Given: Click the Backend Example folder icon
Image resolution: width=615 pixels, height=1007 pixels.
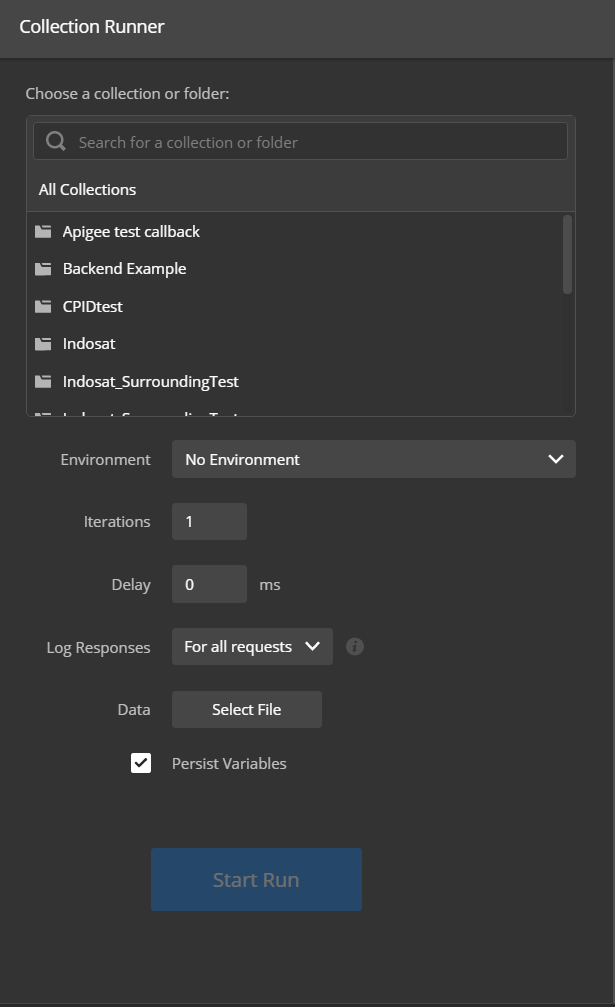Looking at the screenshot, I should (43, 269).
